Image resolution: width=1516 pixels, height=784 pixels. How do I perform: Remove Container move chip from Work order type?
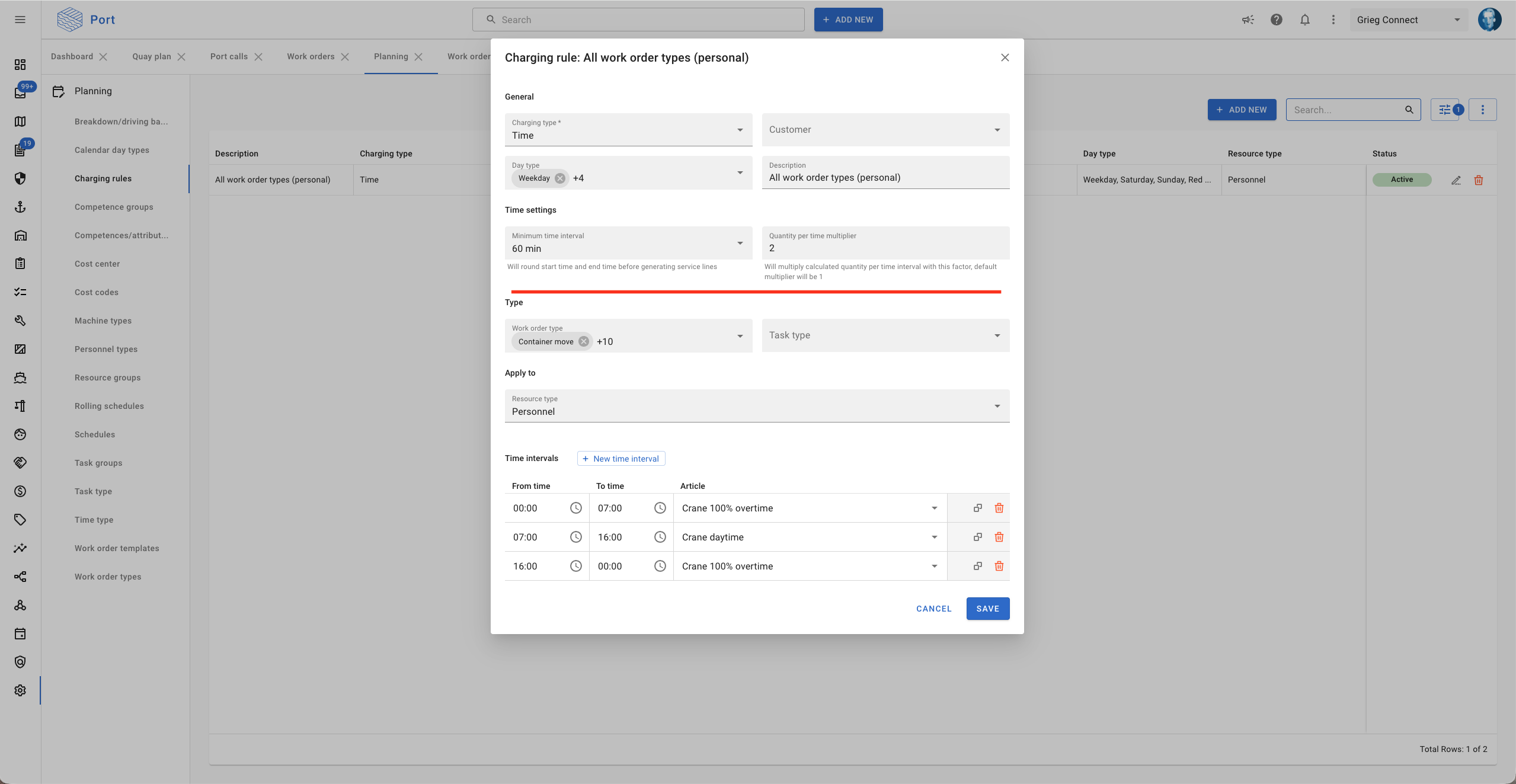(x=583, y=342)
